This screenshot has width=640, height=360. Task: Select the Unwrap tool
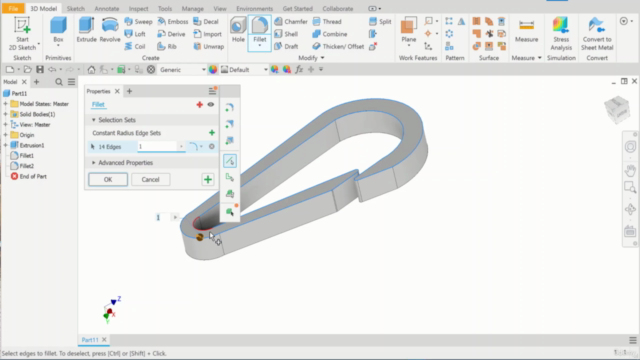pos(209,47)
